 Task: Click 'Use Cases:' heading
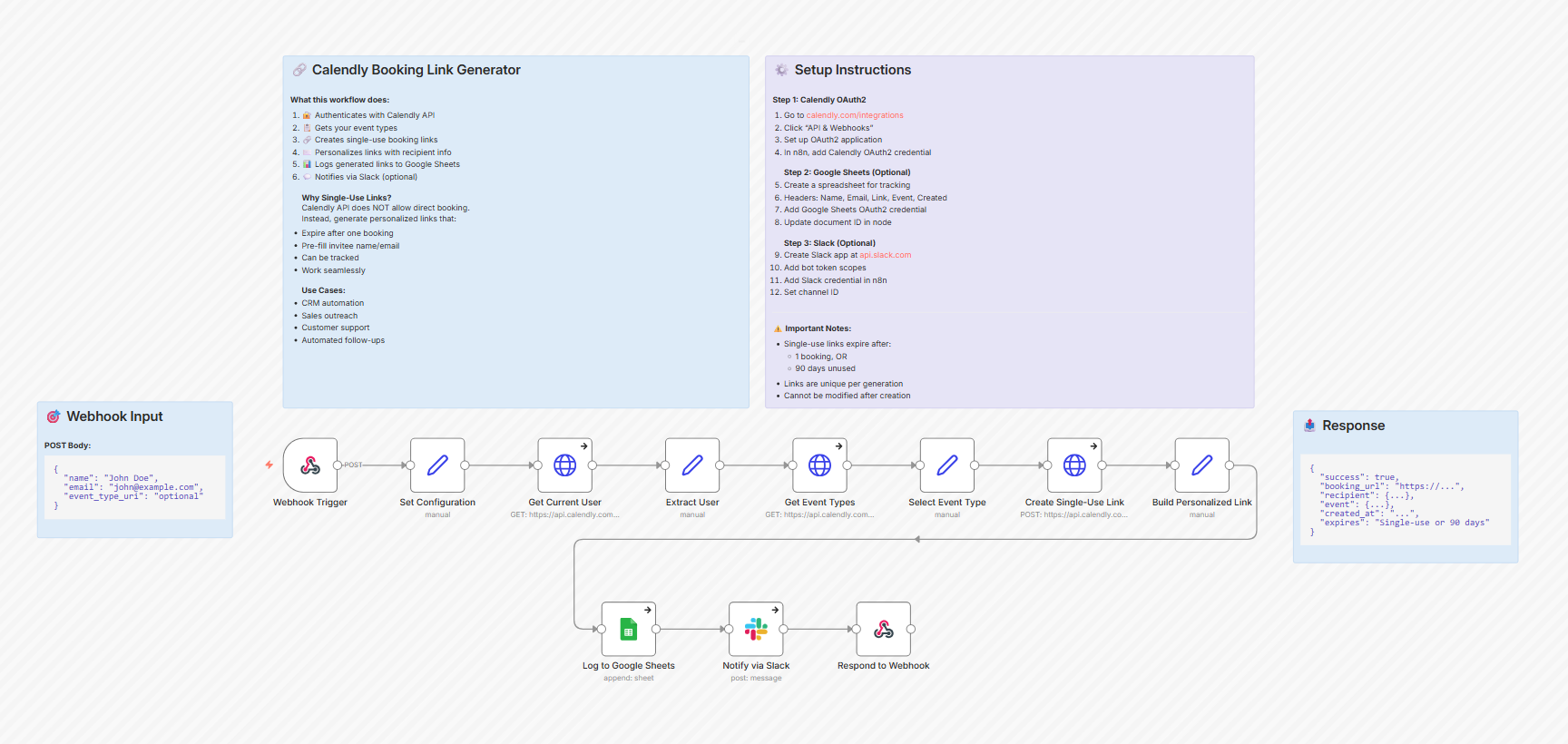pyautogui.click(x=323, y=290)
